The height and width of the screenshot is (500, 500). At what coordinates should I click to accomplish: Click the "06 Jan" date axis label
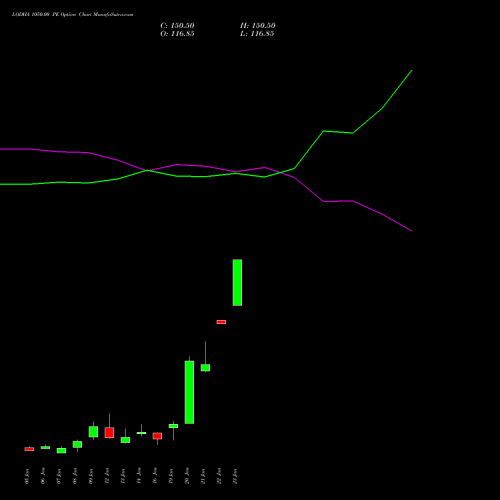pyautogui.click(x=43, y=476)
